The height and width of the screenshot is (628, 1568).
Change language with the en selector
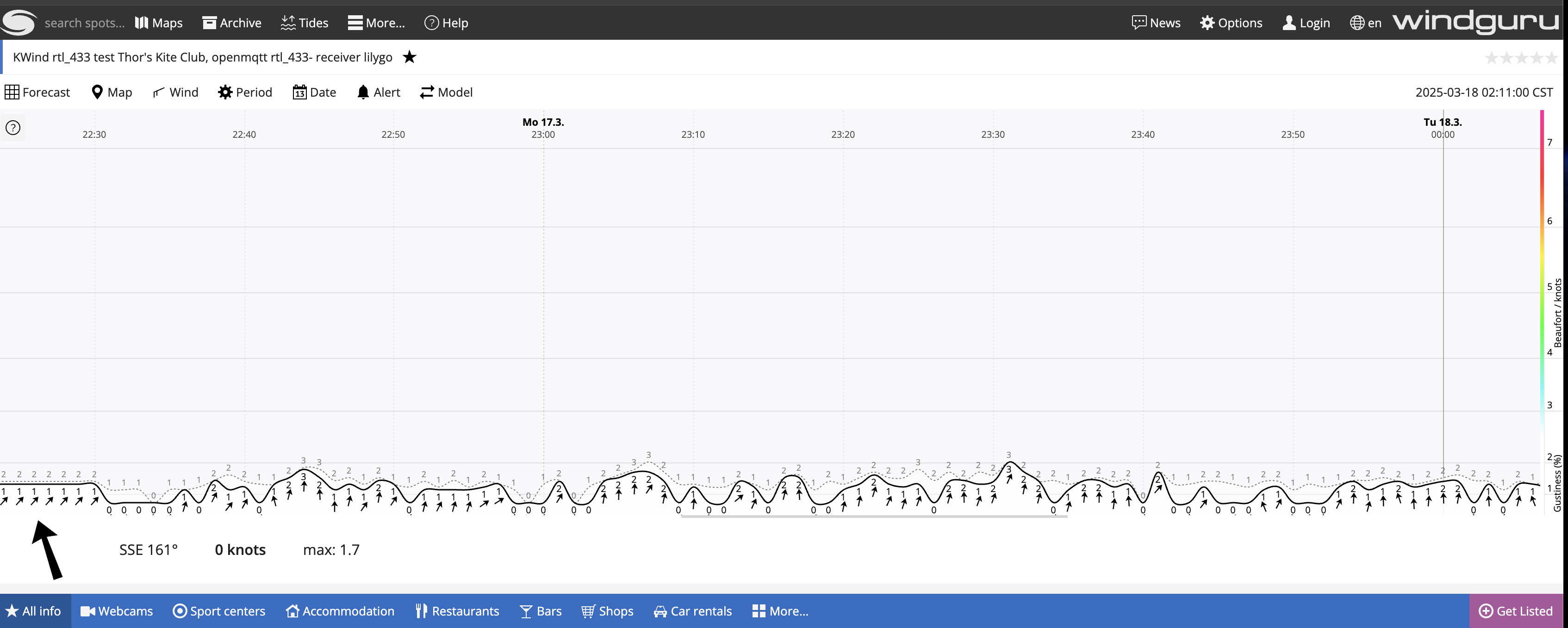tap(1365, 23)
